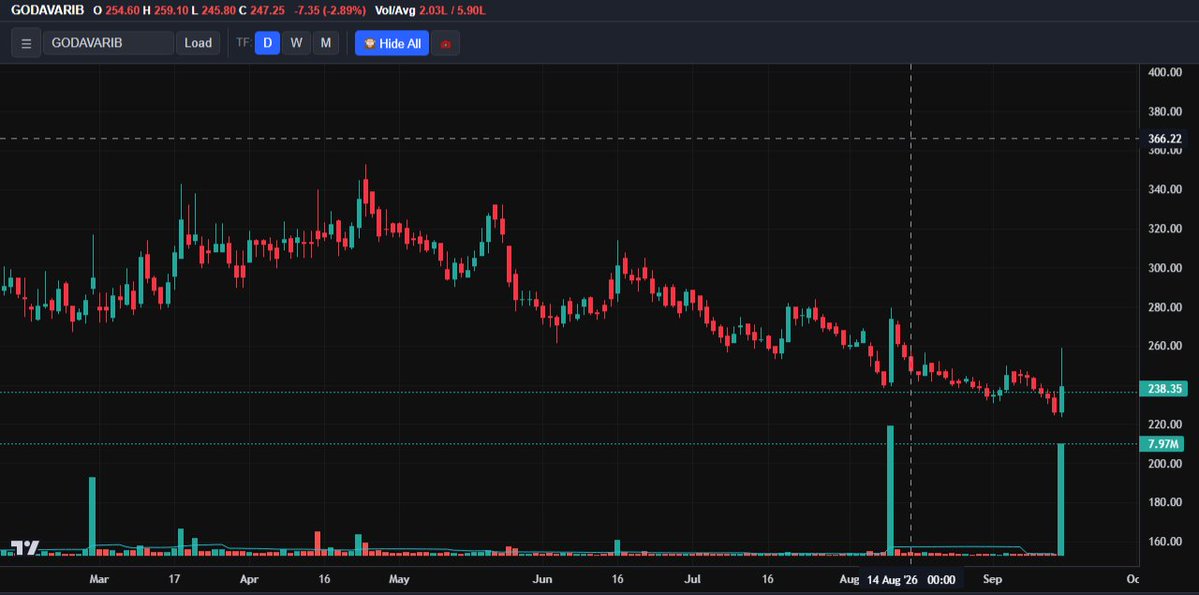This screenshot has height=595, width=1199.
Task: Switch to the M monthly timeframe
Action: point(326,44)
